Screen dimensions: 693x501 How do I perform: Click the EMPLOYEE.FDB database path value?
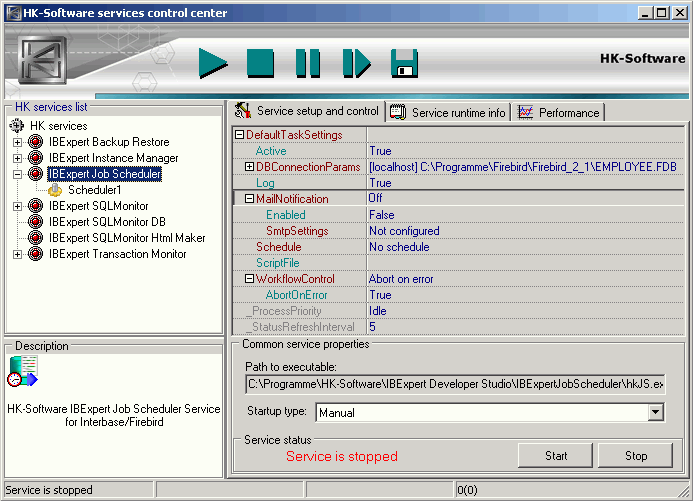pos(523,167)
